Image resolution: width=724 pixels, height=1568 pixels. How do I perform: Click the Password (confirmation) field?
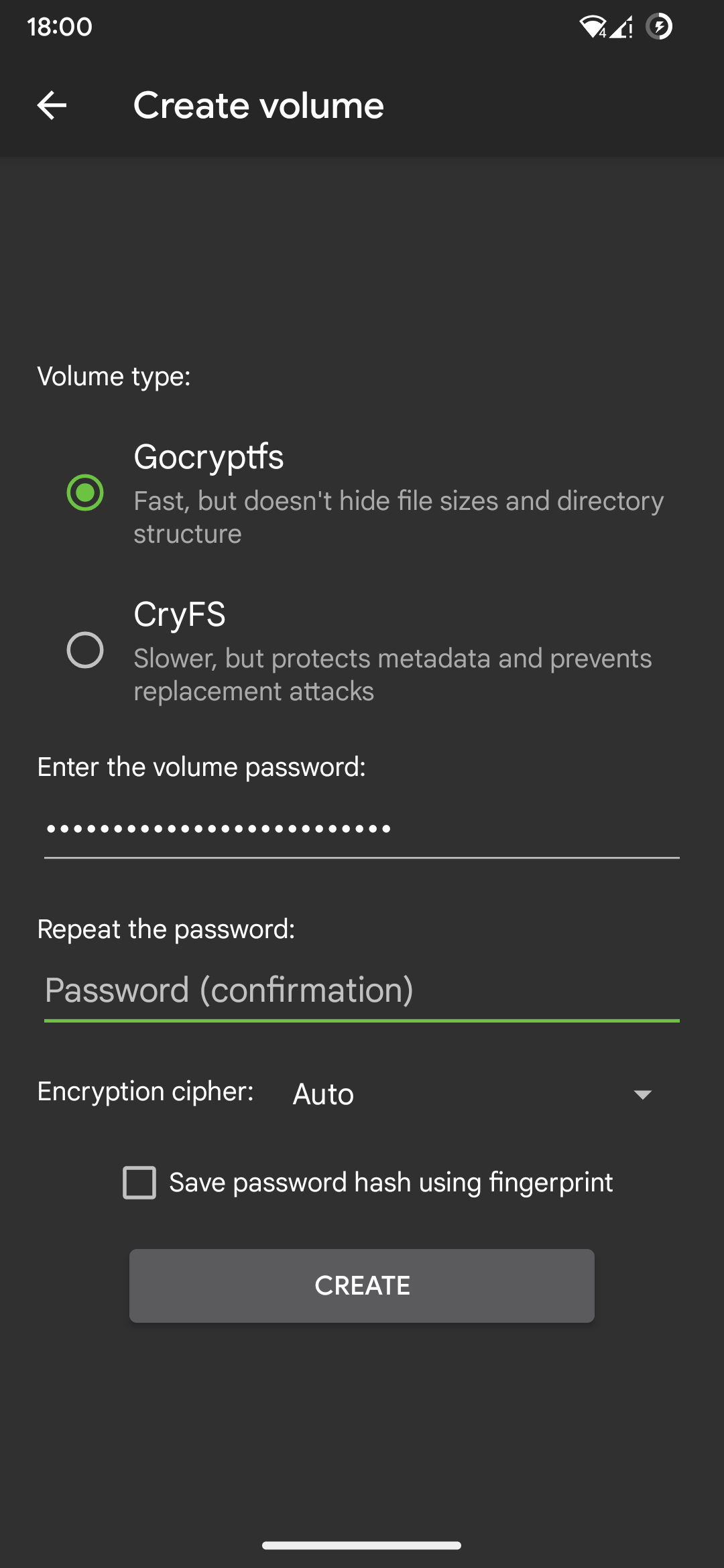click(x=362, y=990)
